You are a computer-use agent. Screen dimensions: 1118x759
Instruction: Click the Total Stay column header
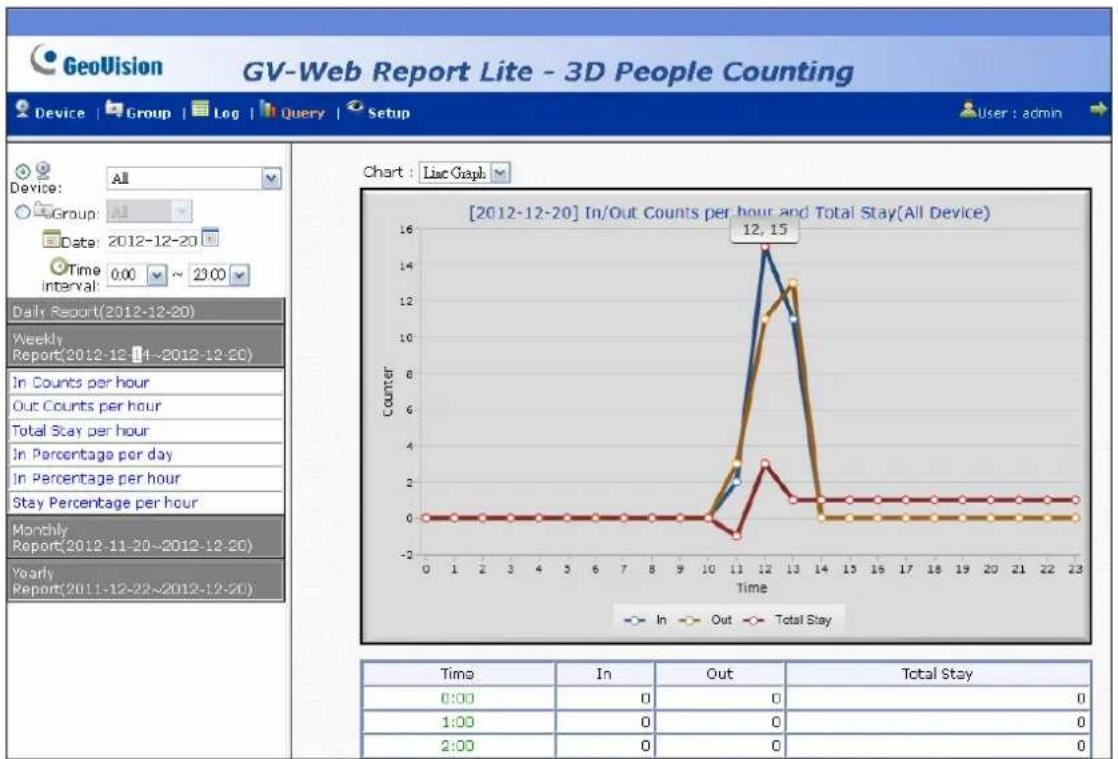click(937, 673)
